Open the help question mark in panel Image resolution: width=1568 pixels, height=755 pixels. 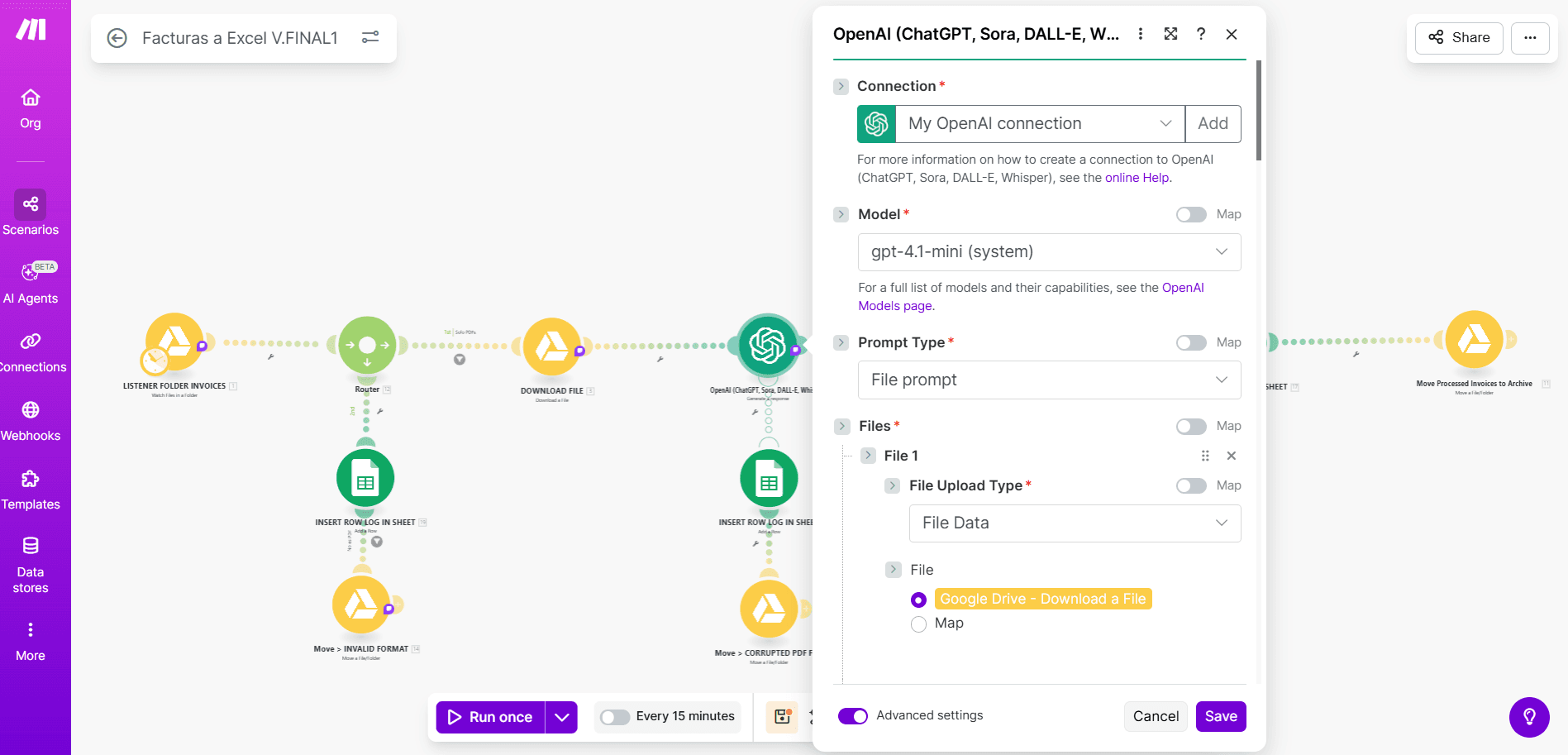(x=1201, y=34)
